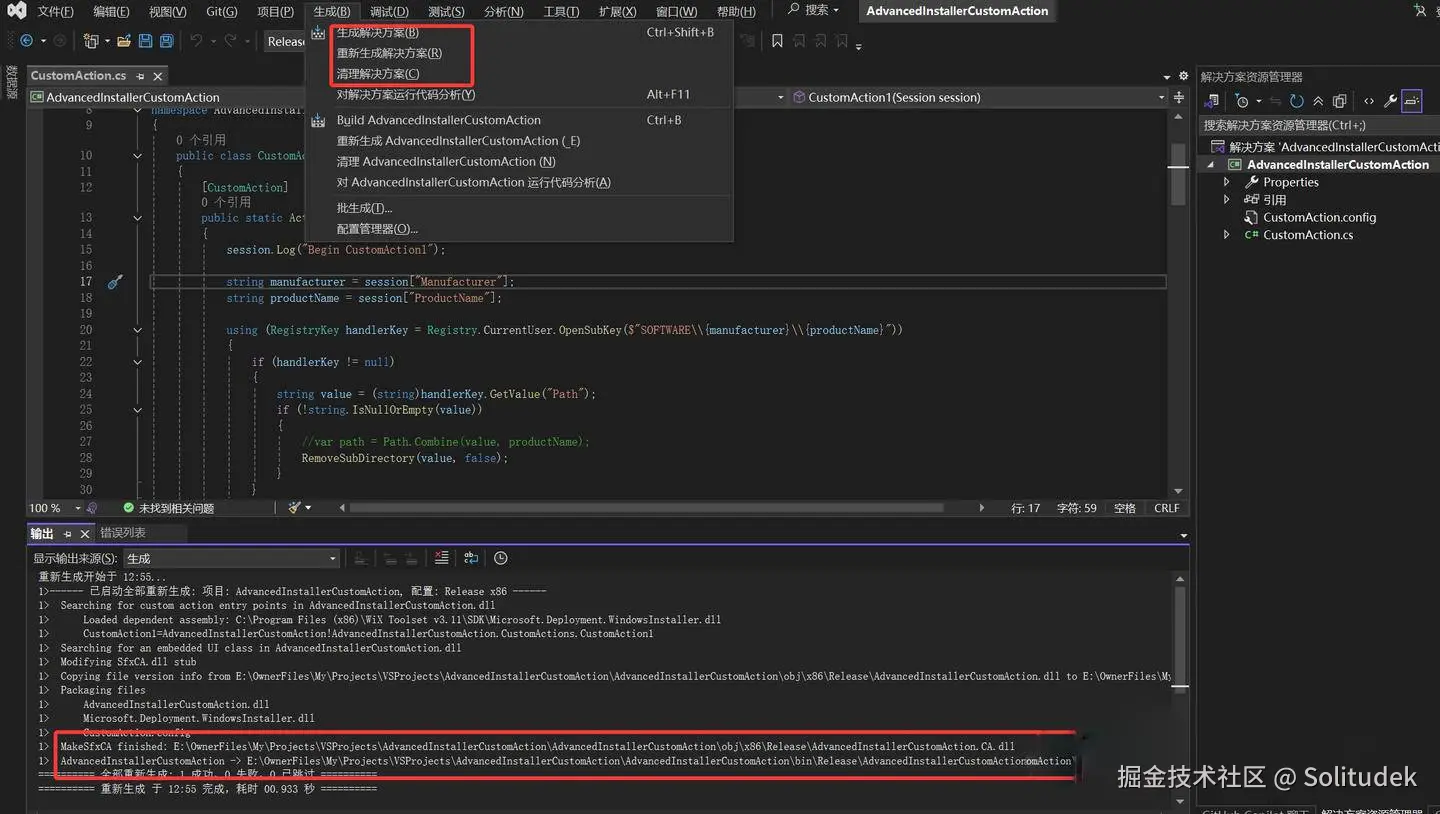Open the Git(G) menu
The width and height of the screenshot is (1440, 814).
[x=222, y=12]
